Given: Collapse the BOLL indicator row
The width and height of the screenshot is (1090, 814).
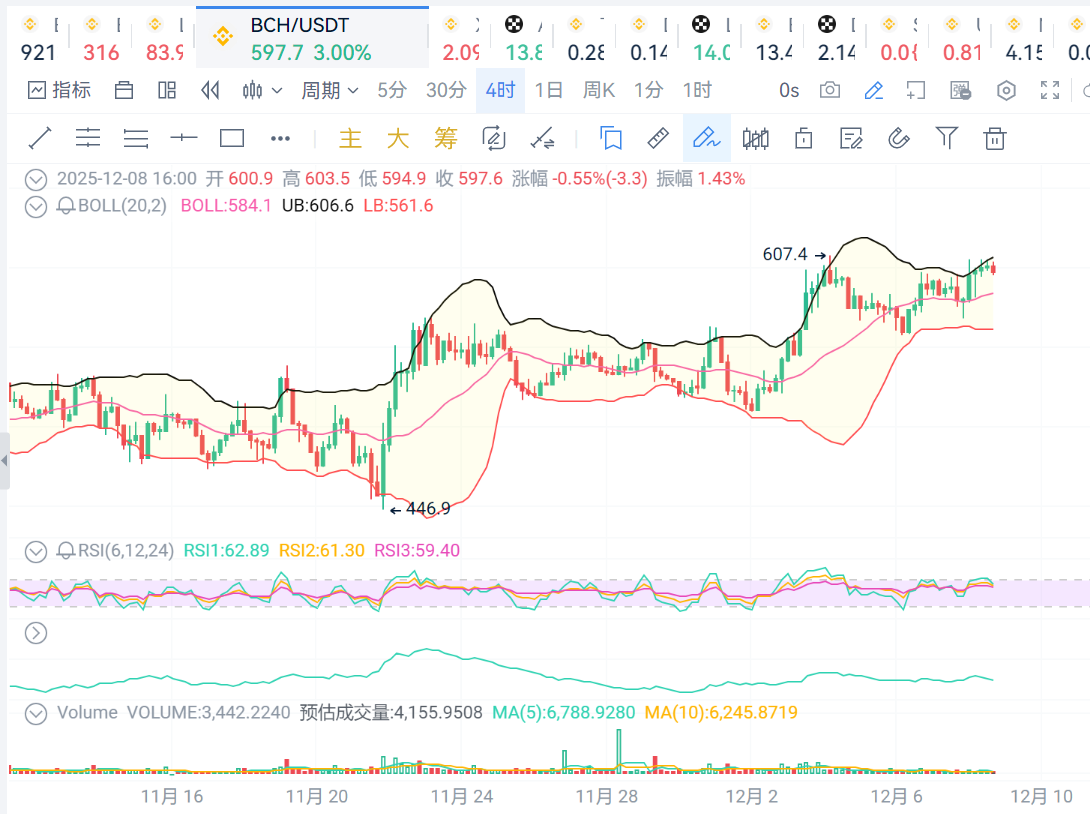Looking at the screenshot, I should pyautogui.click(x=36, y=206).
